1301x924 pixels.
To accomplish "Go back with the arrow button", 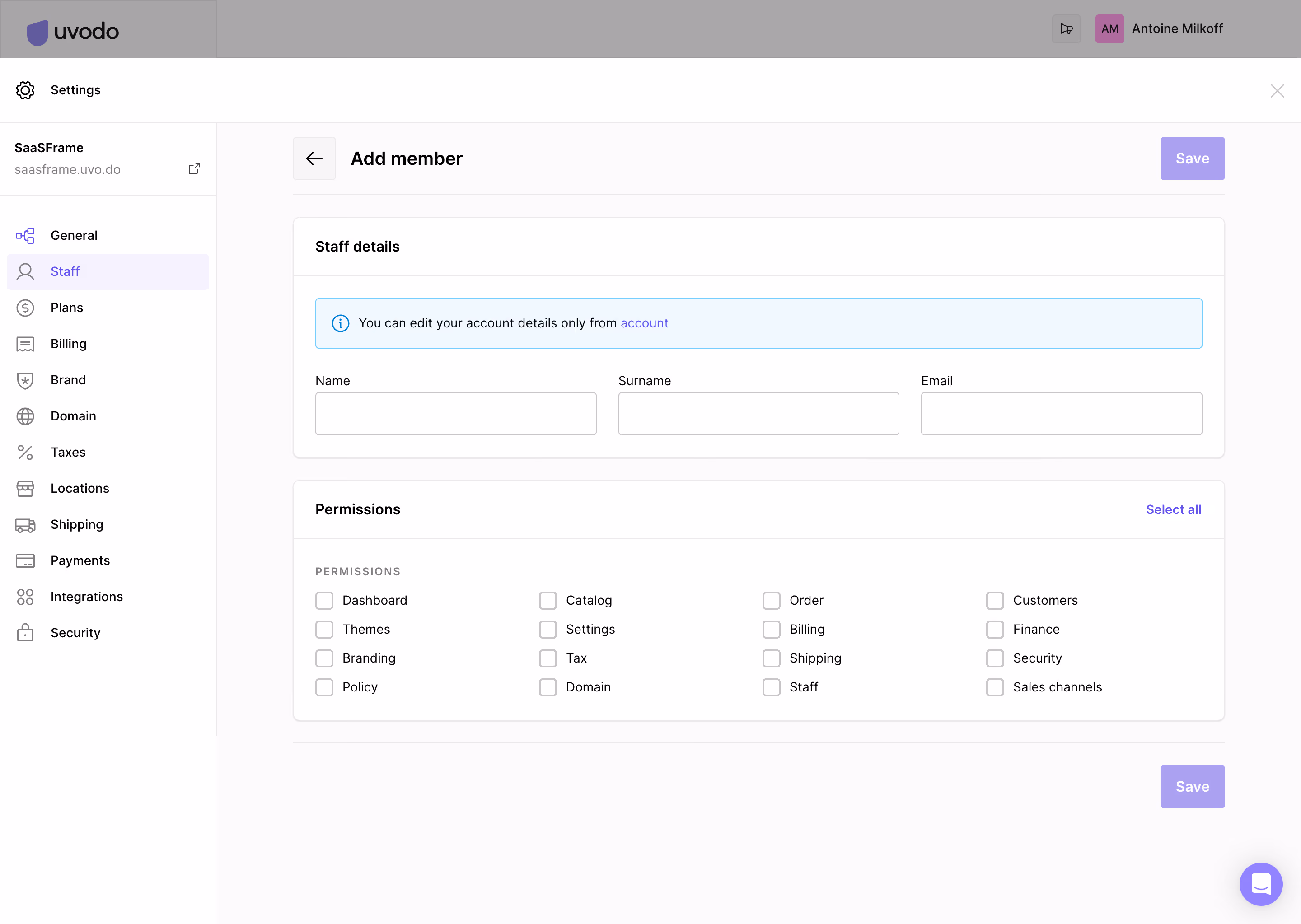I will pyautogui.click(x=314, y=158).
